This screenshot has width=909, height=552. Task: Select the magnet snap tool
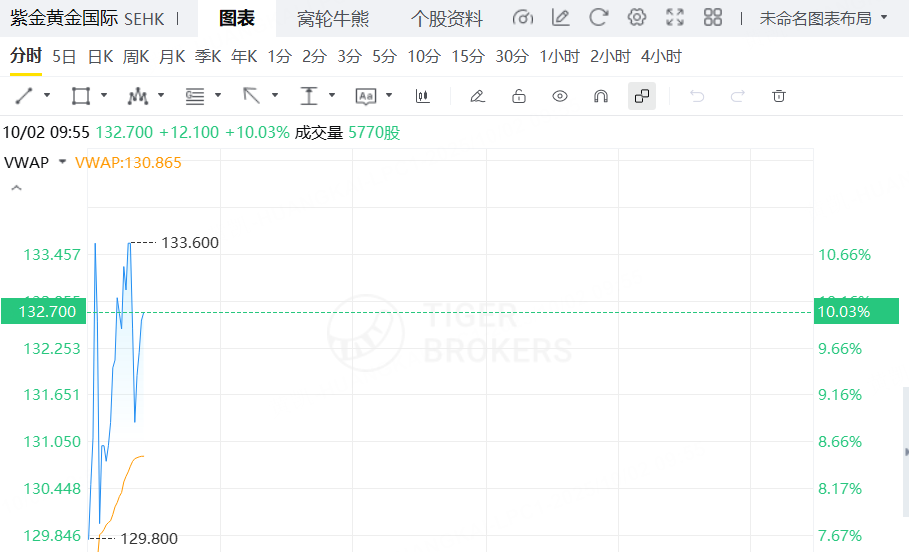pyautogui.click(x=601, y=96)
